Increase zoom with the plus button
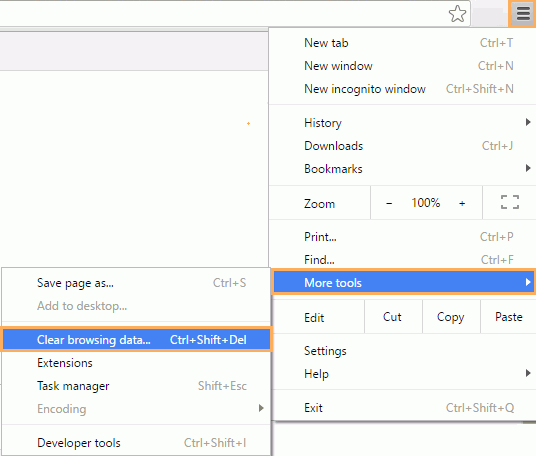This screenshot has height=456, width=536. pyautogui.click(x=462, y=203)
